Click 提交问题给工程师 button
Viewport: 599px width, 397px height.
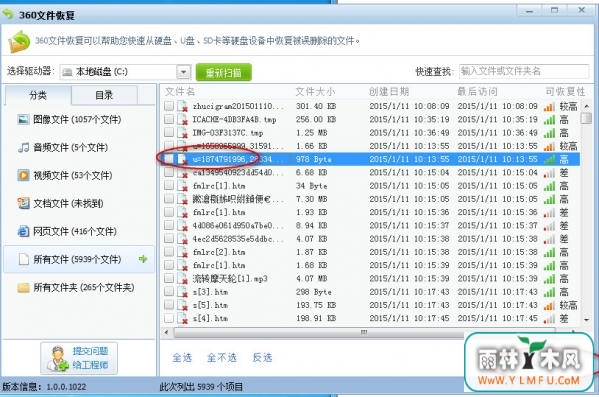click(x=79, y=358)
